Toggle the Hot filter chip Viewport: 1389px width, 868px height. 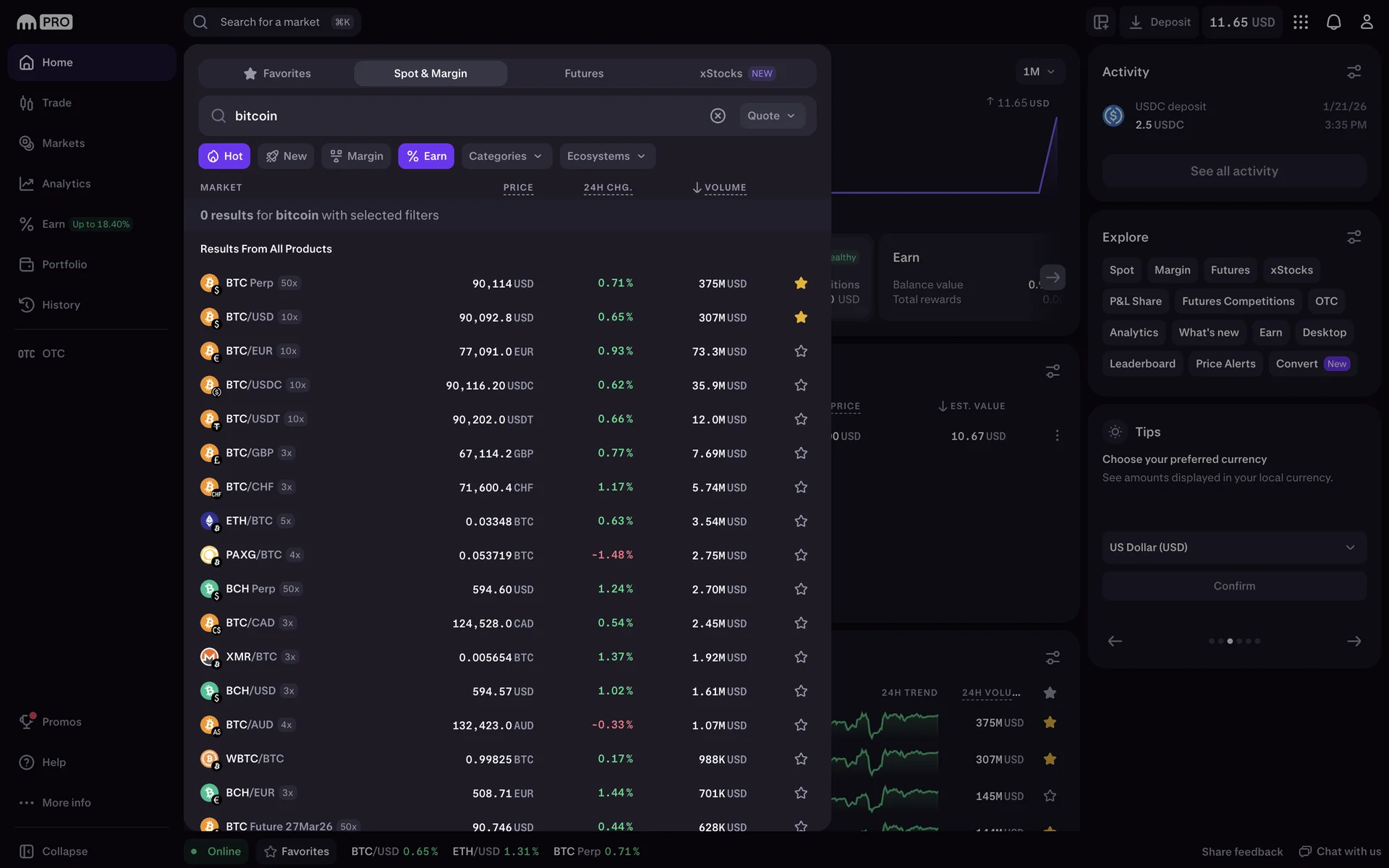tap(224, 156)
